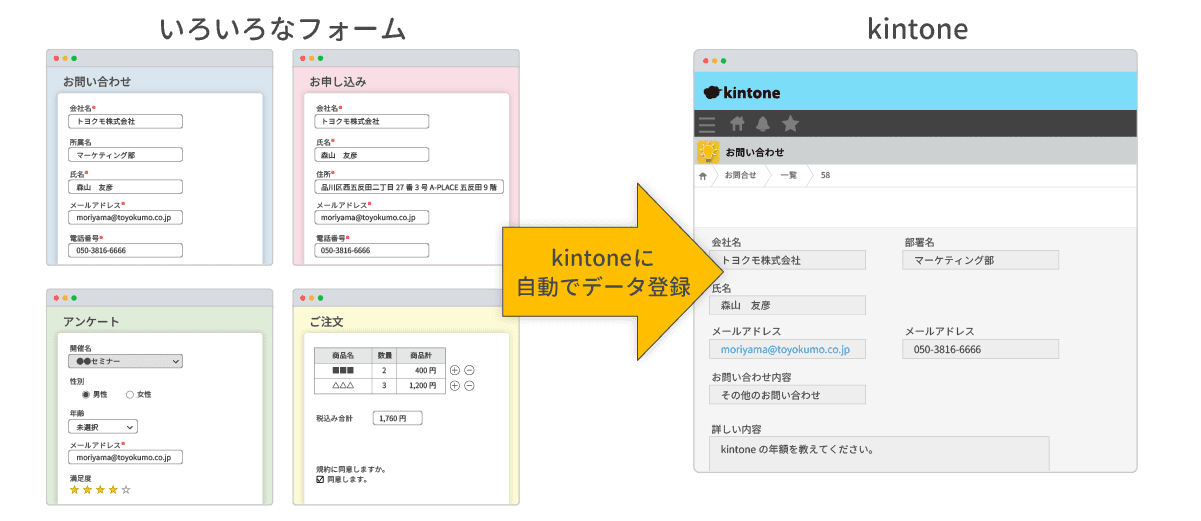Select the 女性 radio button
The height and width of the screenshot is (521, 1201).
(130, 394)
